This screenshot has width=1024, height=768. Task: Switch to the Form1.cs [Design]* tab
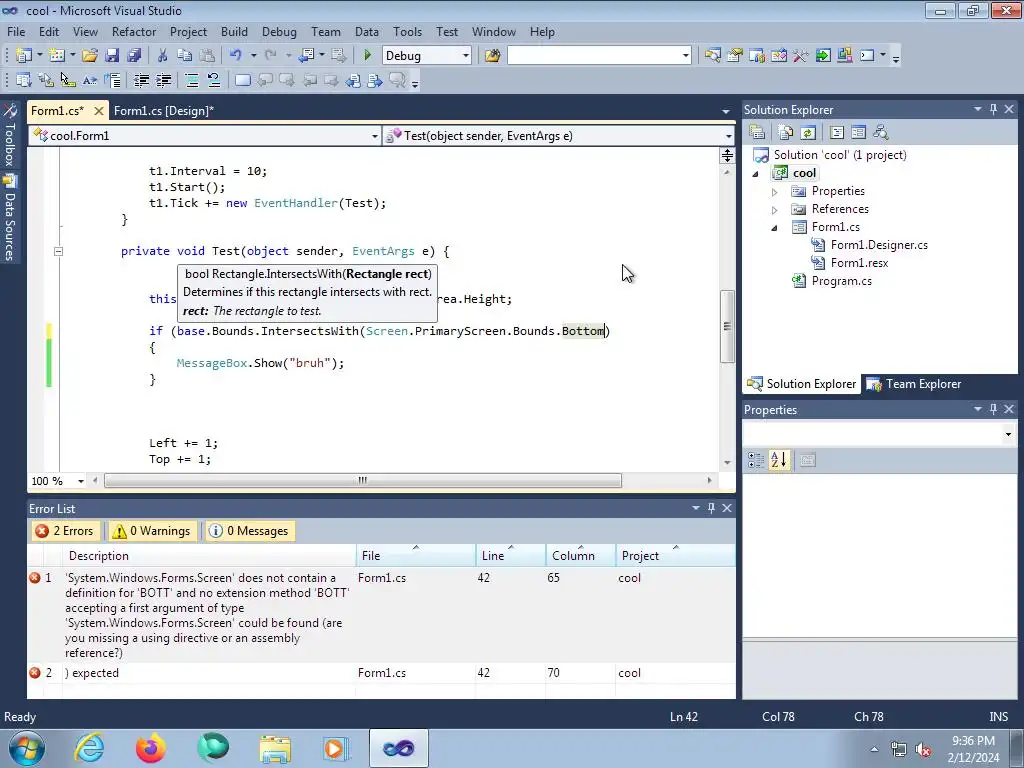164,110
